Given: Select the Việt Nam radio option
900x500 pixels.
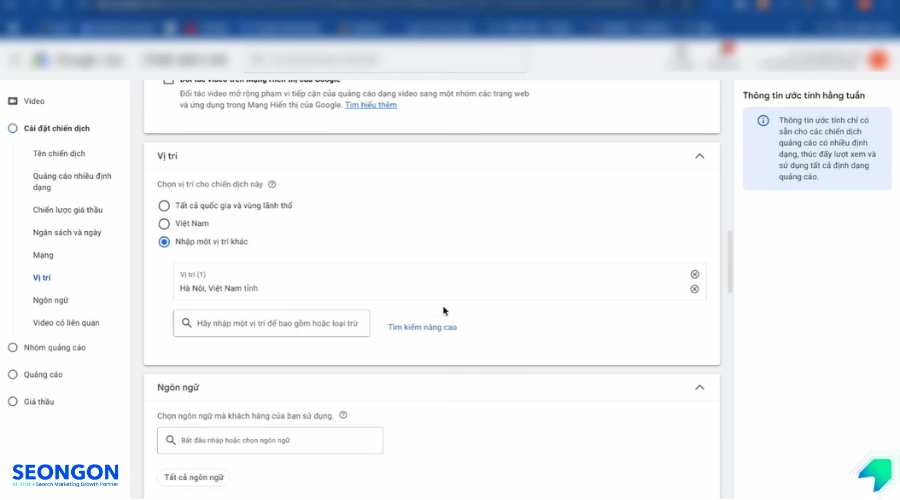Looking at the screenshot, I should tap(164, 224).
